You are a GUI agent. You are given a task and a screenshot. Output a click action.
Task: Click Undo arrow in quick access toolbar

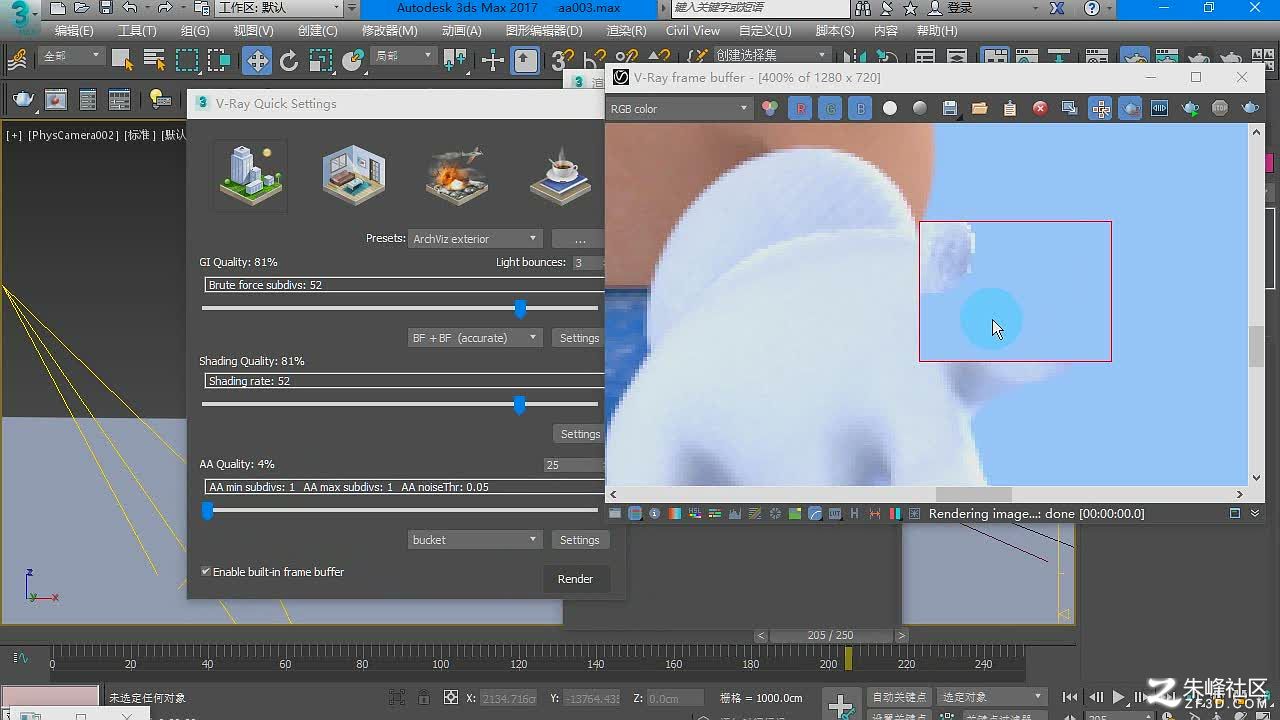click(131, 8)
